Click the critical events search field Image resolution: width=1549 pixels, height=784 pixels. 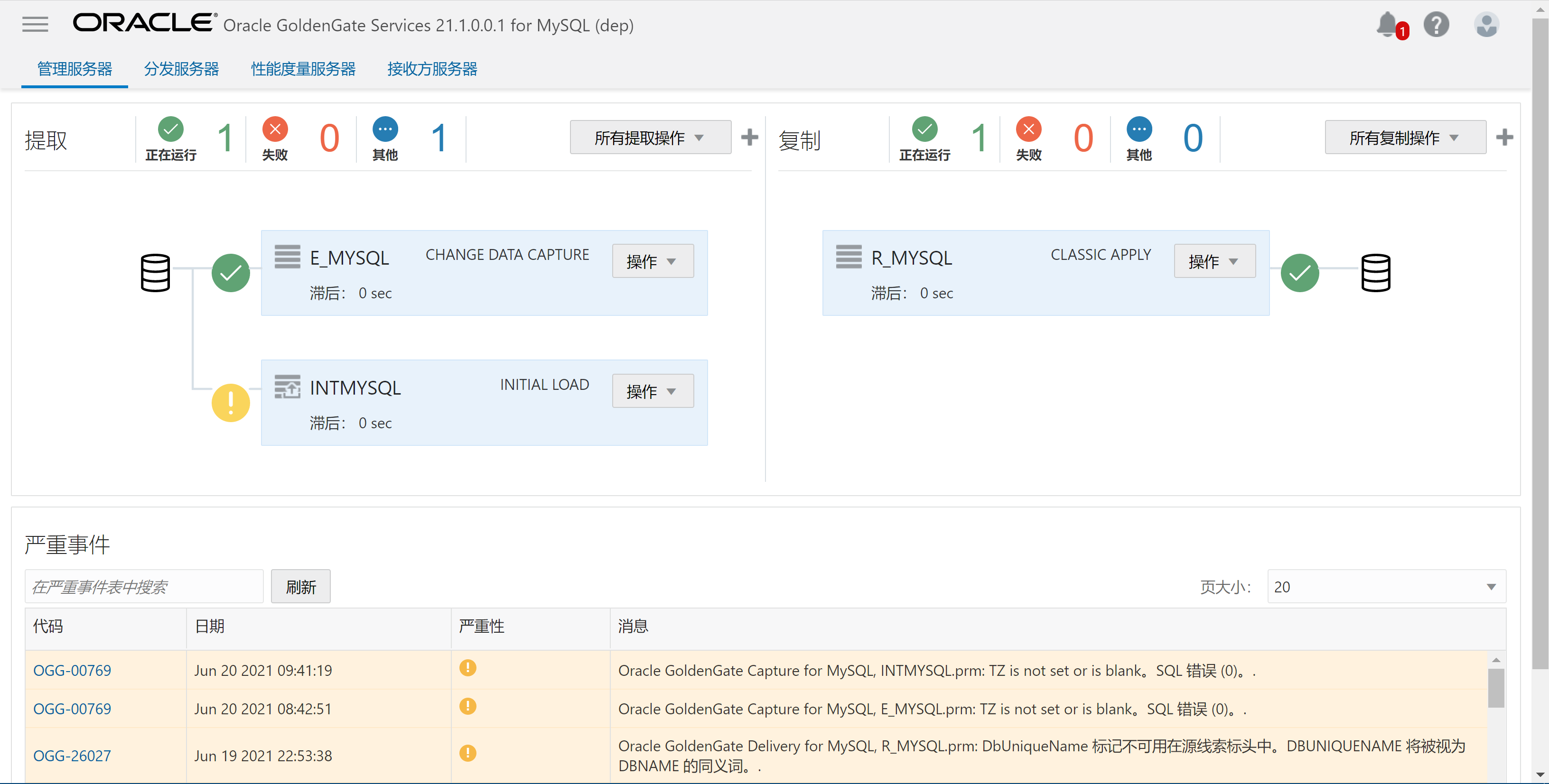[x=144, y=586]
